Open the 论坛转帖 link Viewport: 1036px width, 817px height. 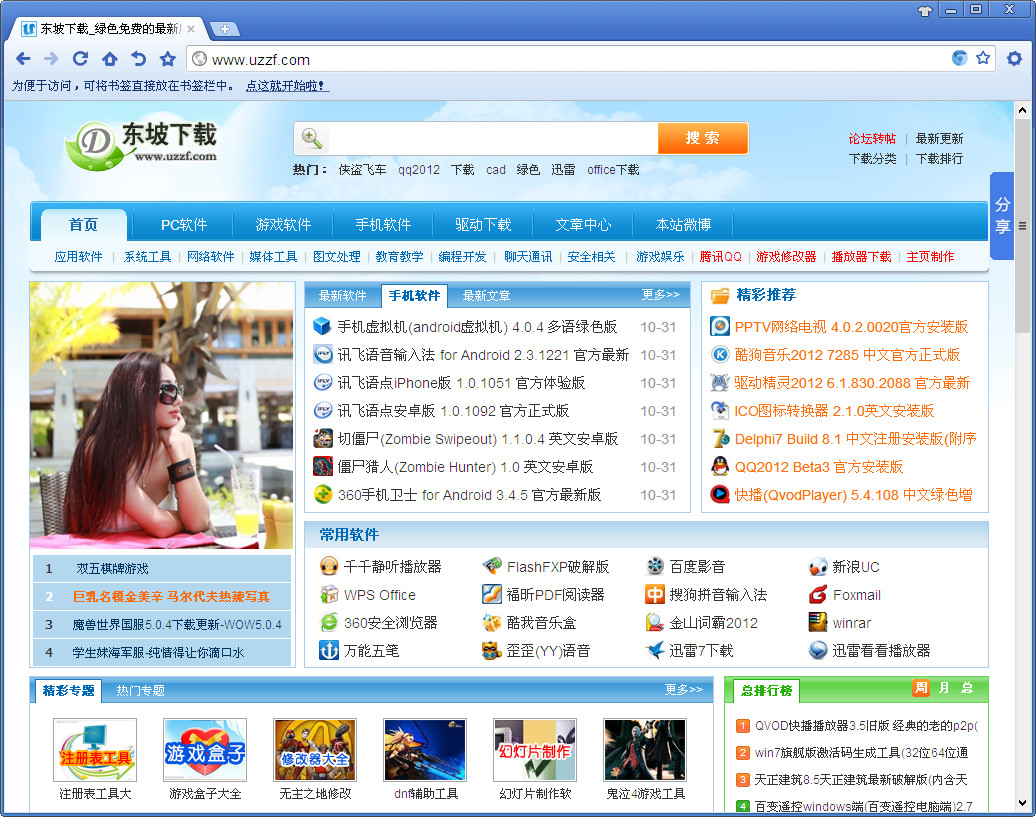tap(872, 138)
